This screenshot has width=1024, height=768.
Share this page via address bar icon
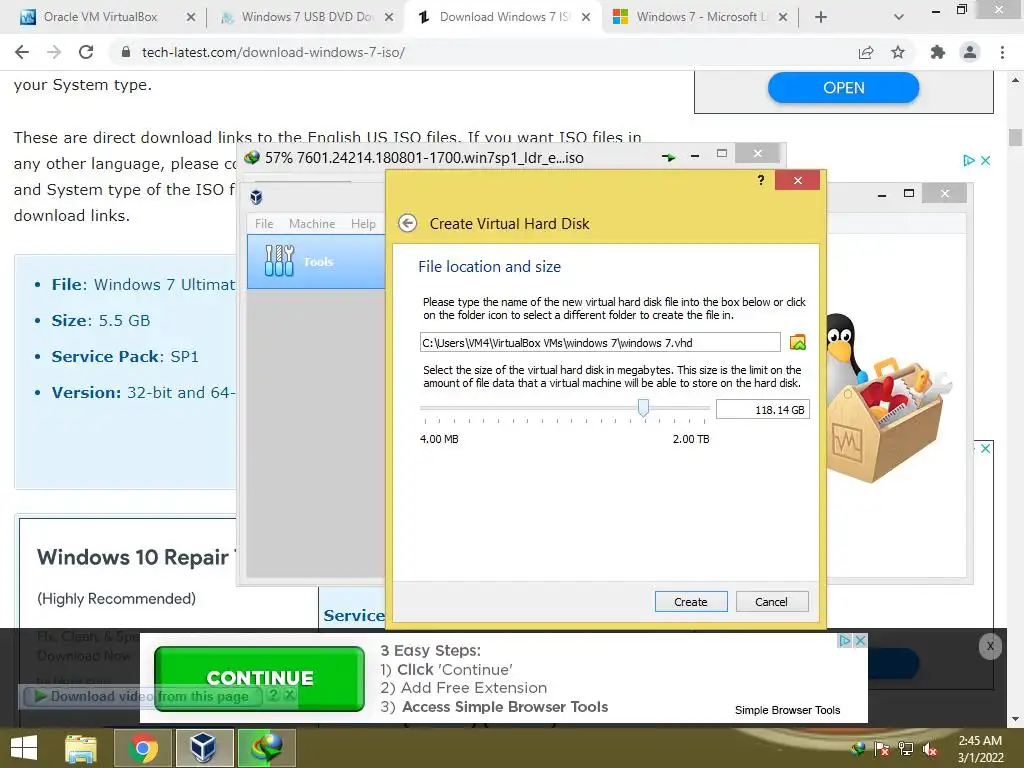866,52
